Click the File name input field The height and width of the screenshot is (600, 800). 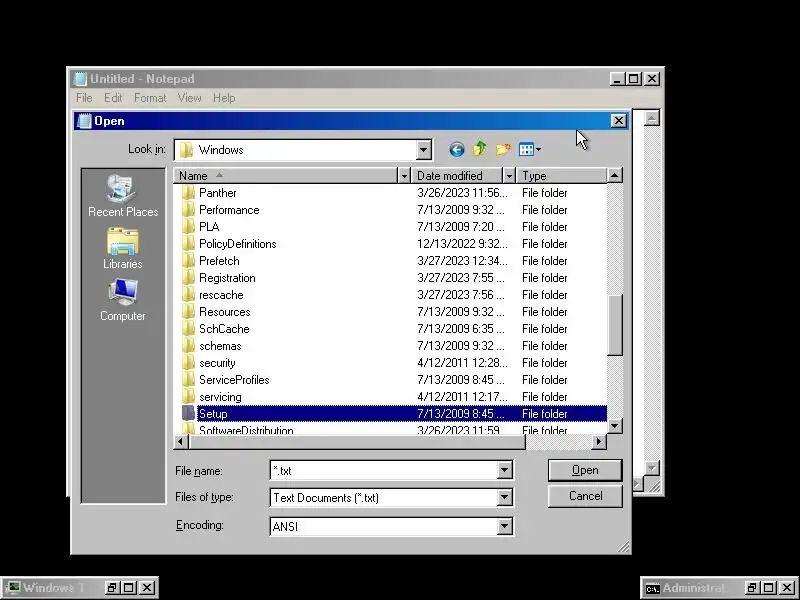click(384, 470)
